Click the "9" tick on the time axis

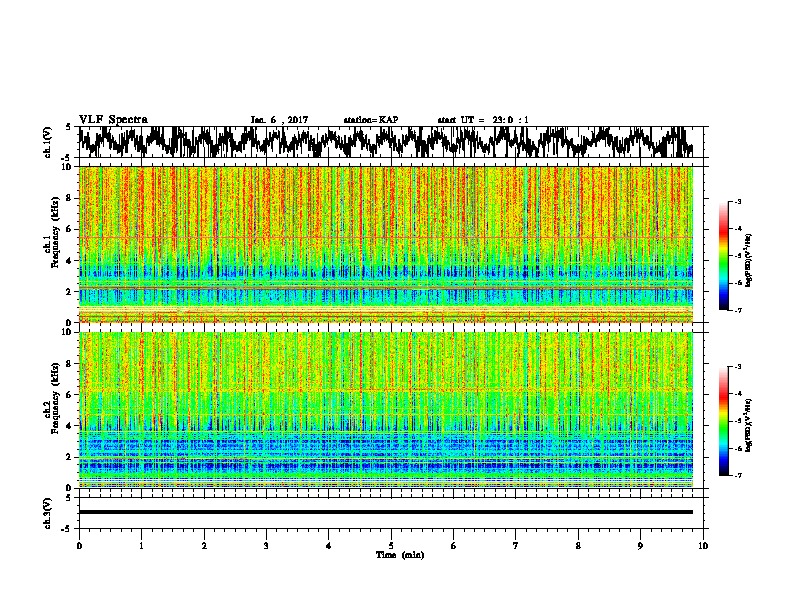pyautogui.click(x=640, y=546)
